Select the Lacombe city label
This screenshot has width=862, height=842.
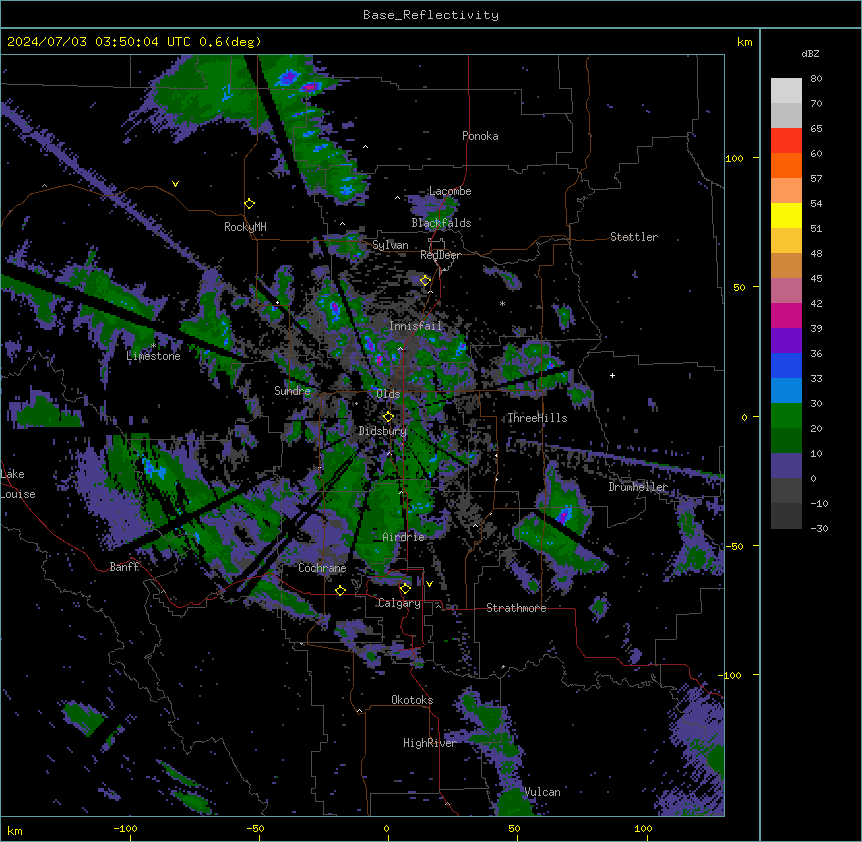click(450, 191)
